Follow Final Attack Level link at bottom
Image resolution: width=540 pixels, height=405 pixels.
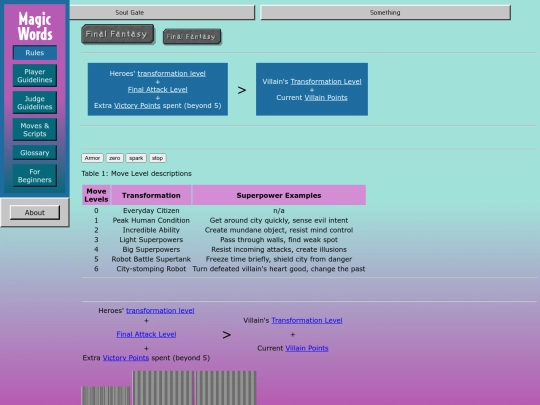pos(146,334)
